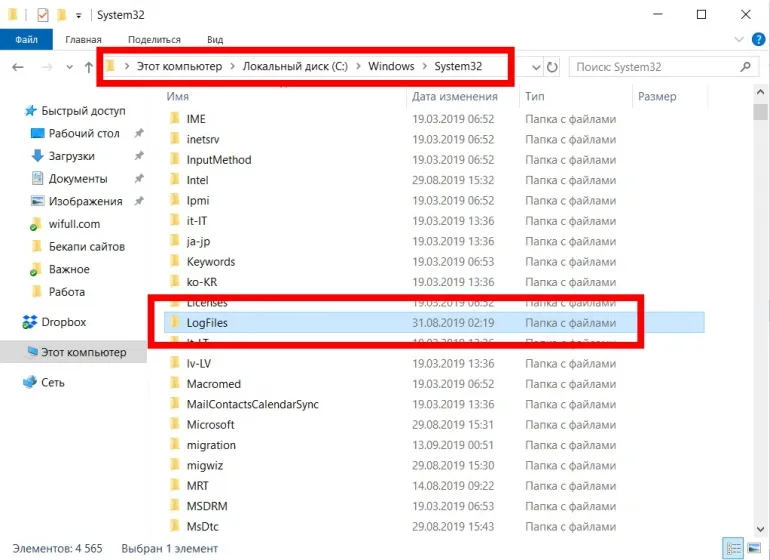The width and height of the screenshot is (770, 560).
Task: Sort by Дата изменения column header
Action: (455, 97)
